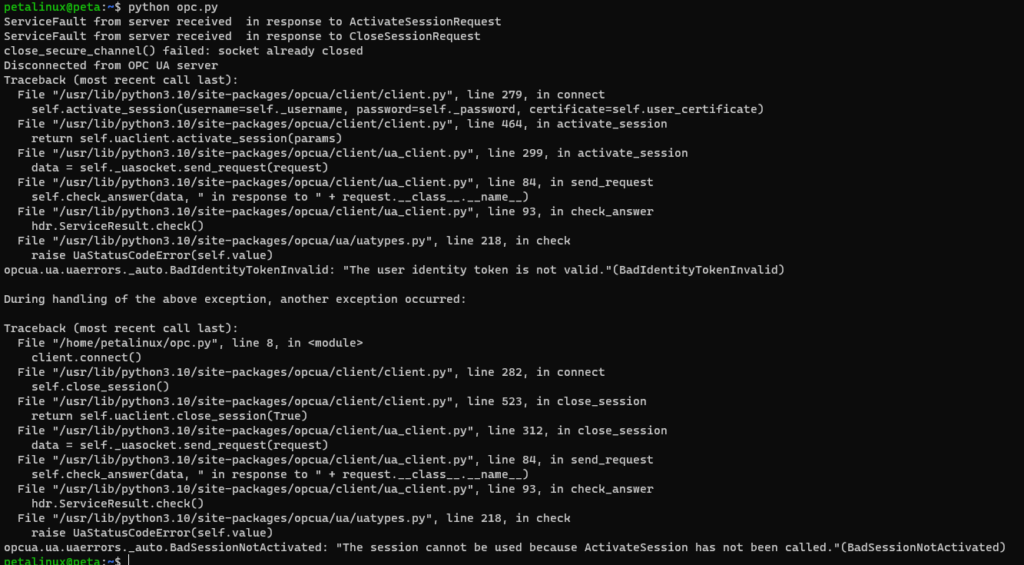Viewport: 1024px width, 565px height.
Task: Click 'During handling of the above exception' text
Action: [235, 299]
